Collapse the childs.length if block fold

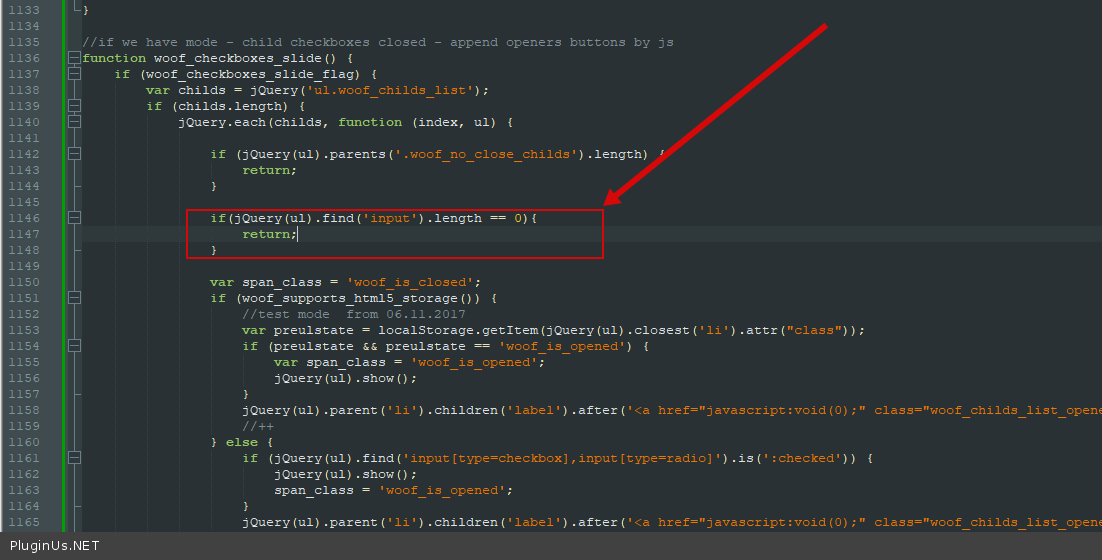tap(74, 106)
